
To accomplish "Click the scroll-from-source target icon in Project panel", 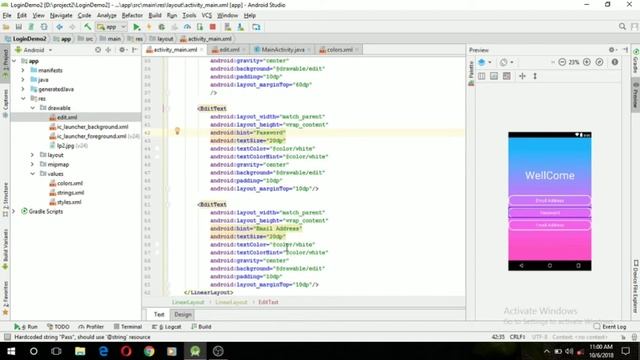I will click(98, 50).
